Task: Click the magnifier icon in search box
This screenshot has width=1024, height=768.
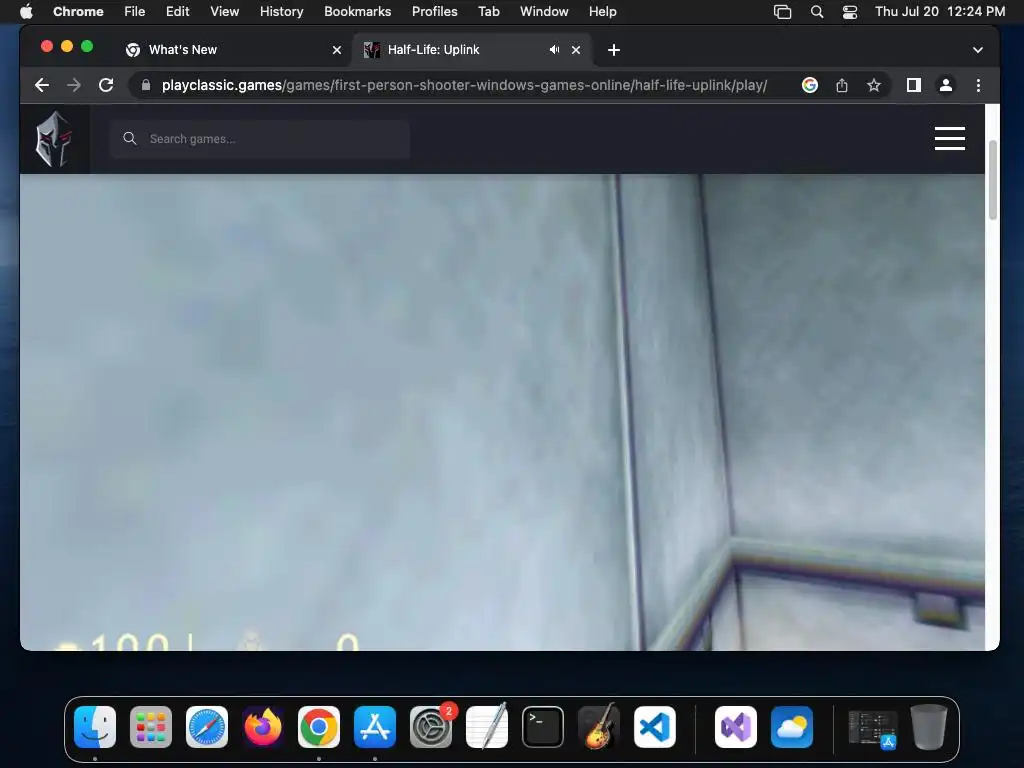Action: pos(130,138)
